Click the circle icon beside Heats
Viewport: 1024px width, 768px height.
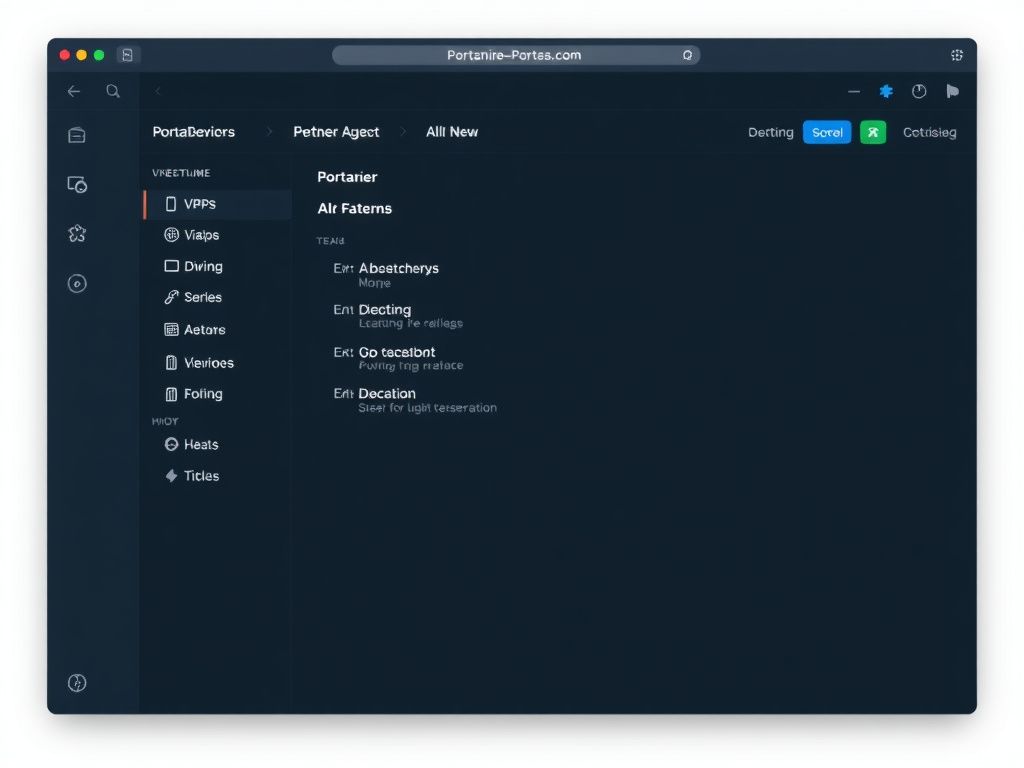coord(171,445)
